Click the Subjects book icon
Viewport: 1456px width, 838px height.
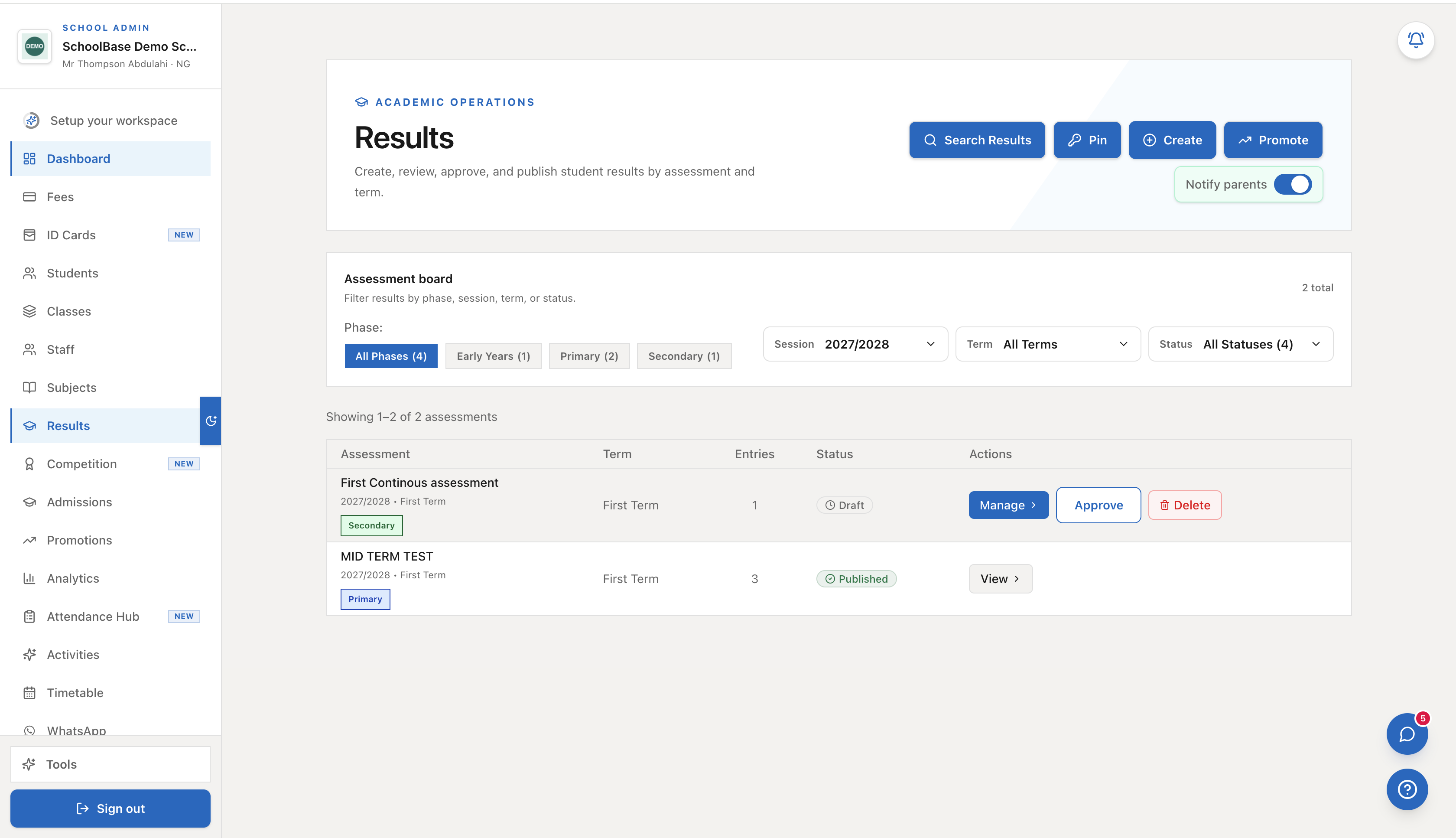point(29,387)
